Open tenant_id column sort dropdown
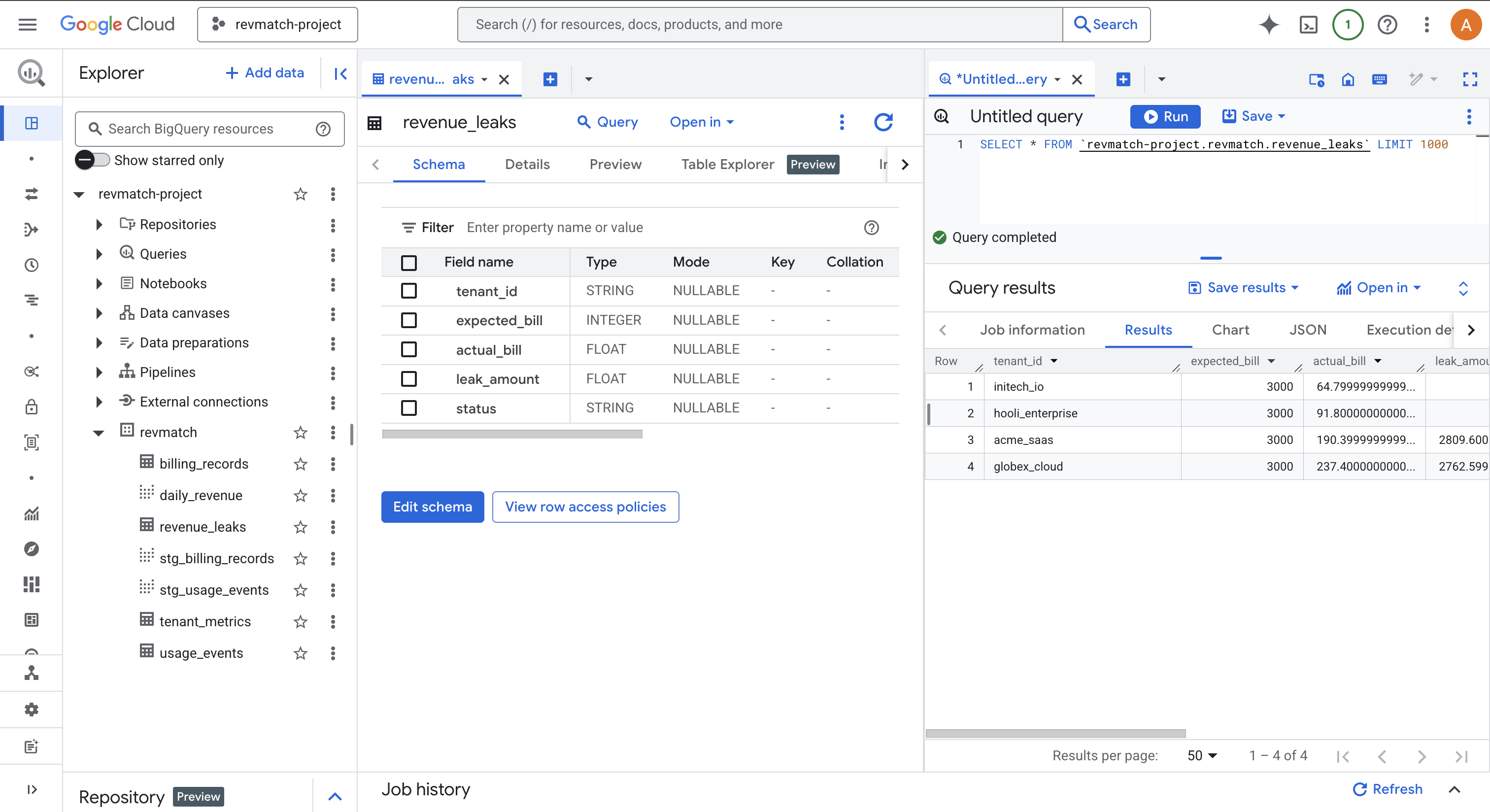The width and height of the screenshot is (1490, 812). tap(1054, 361)
